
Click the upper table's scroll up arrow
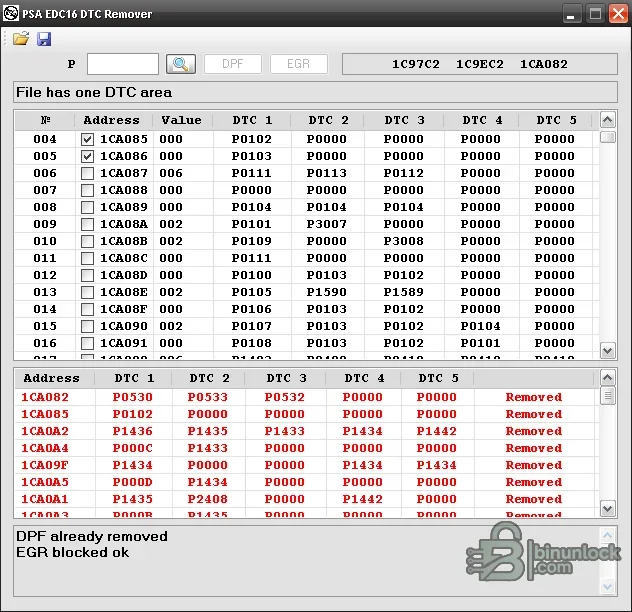pos(607,119)
